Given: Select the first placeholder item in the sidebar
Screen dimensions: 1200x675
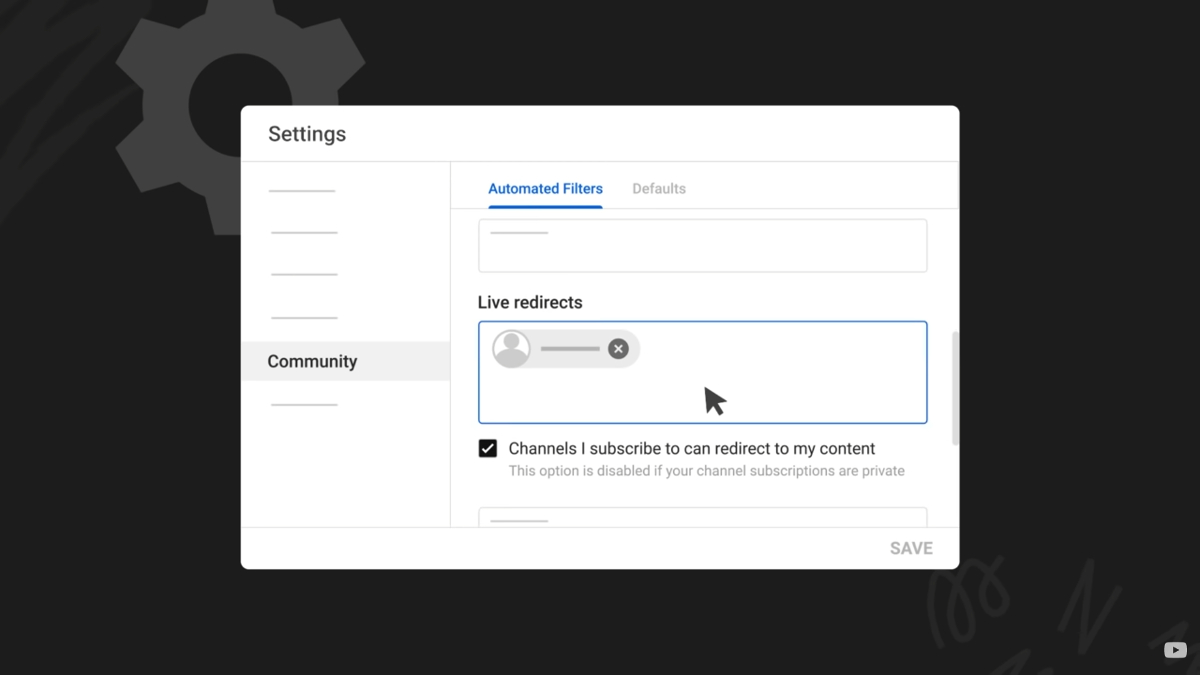Looking at the screenshot, I should click(x=302, y=191).
